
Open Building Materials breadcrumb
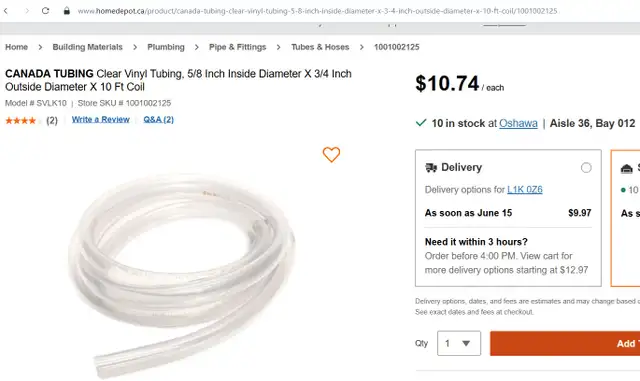coord(87,47)
